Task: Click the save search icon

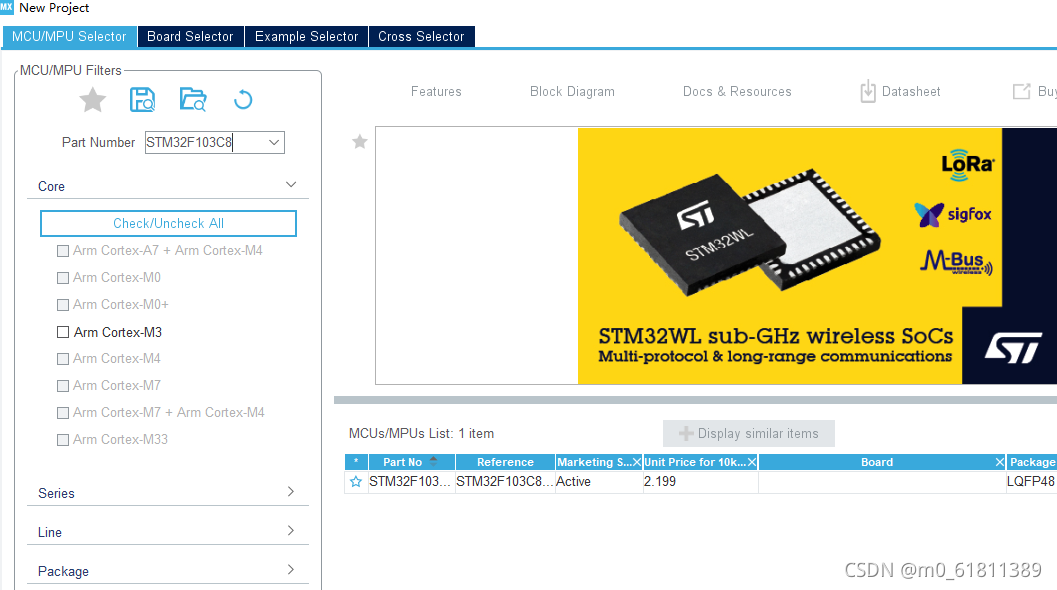Action: (x=142, y=100)
